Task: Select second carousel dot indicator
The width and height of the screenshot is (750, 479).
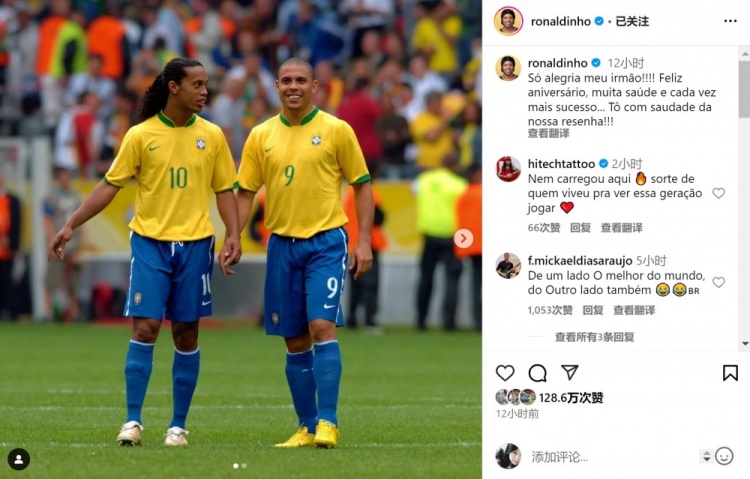Action: 244,466
